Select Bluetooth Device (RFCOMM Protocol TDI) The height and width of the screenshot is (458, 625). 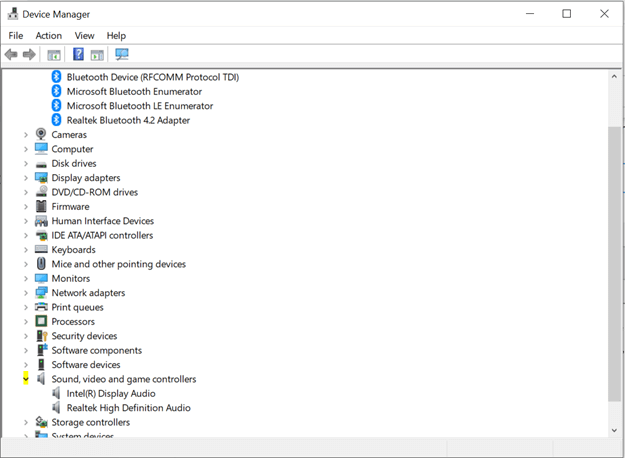pyautogui.click(x=153, y=77)
